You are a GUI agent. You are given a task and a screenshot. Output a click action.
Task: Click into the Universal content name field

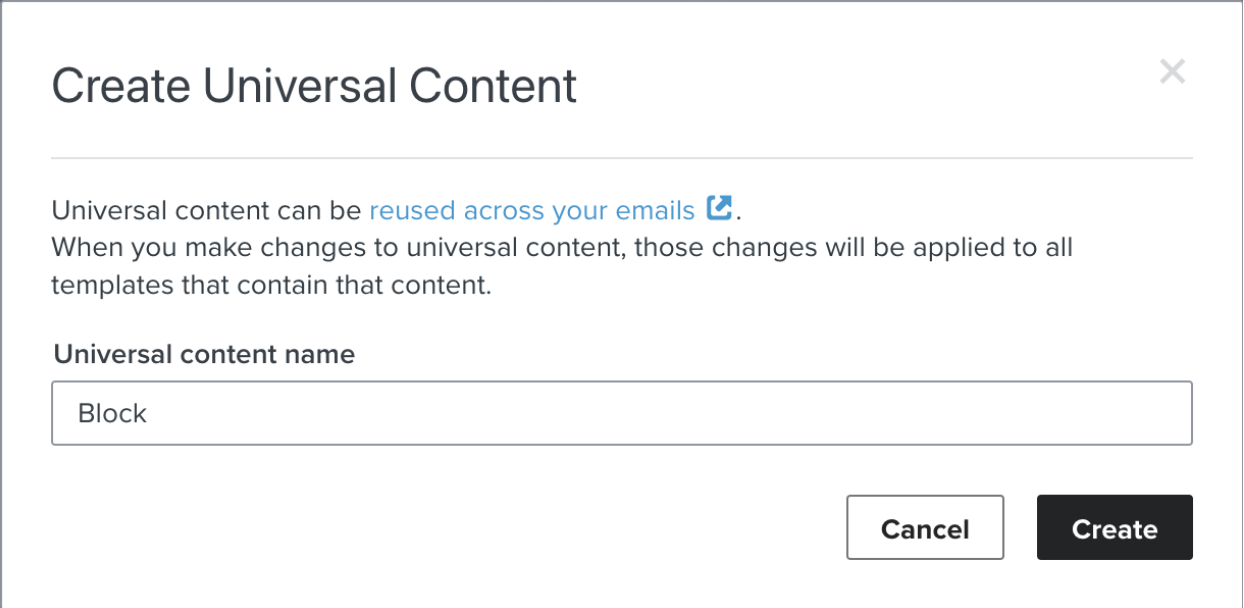[620, 413]
